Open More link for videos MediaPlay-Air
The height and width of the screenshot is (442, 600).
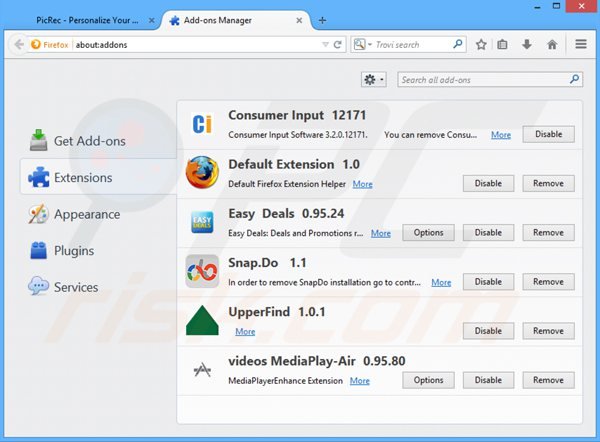[360, 381]
